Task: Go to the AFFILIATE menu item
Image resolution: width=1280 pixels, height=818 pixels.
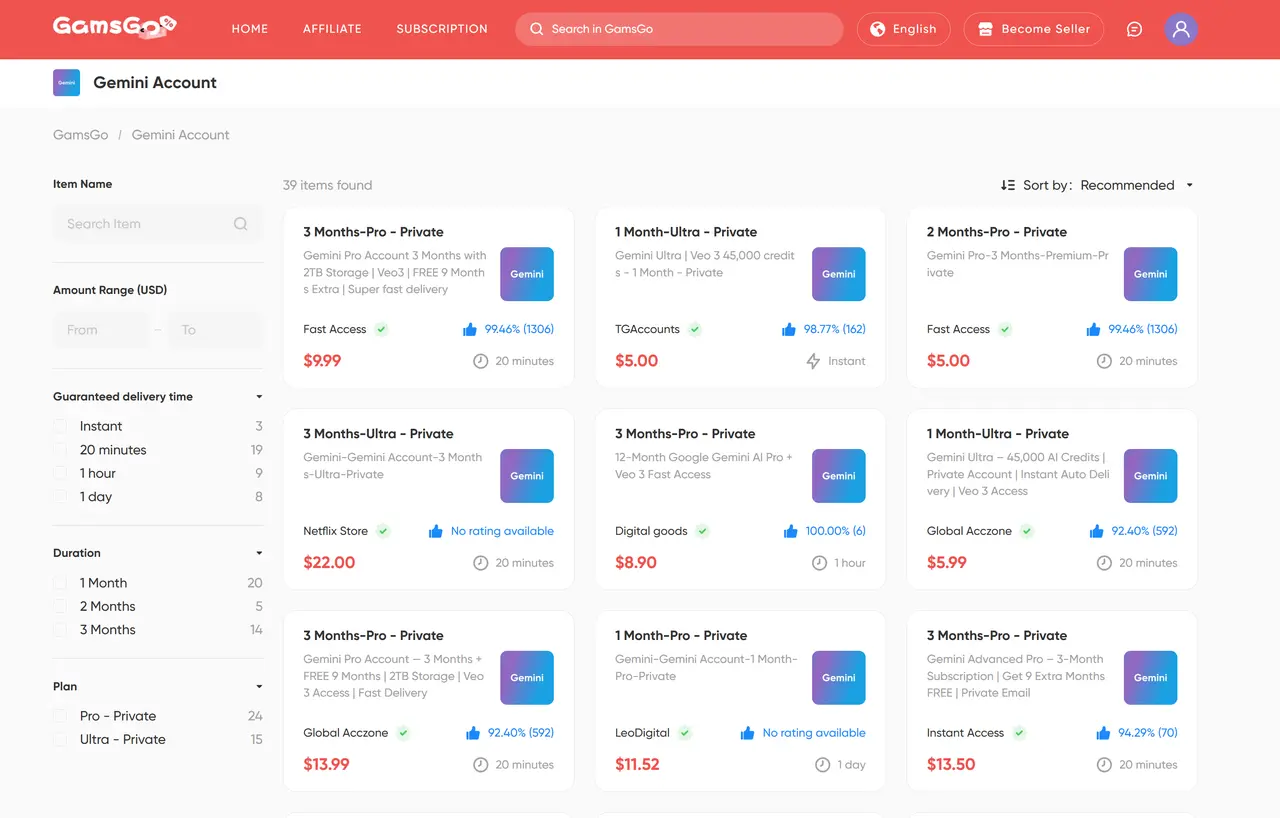Action: click(x=332, y=29)
